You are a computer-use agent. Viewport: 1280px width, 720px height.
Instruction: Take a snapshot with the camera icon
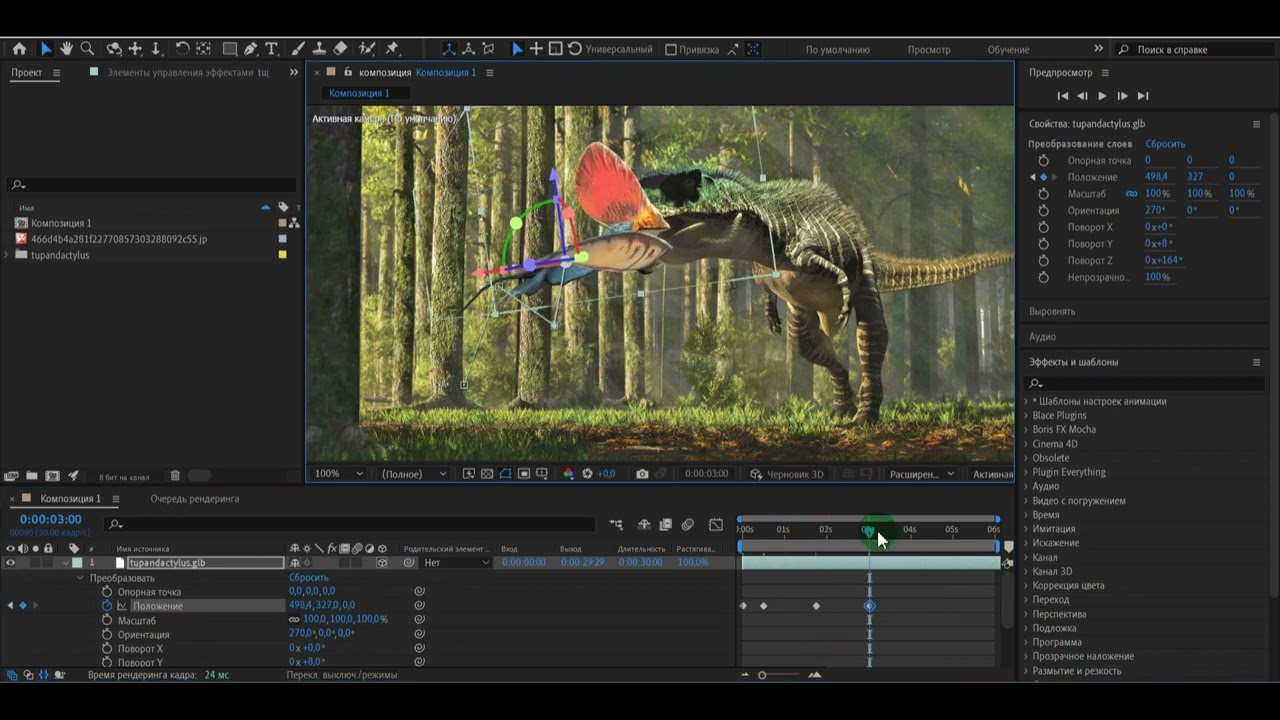click(642, 474)
